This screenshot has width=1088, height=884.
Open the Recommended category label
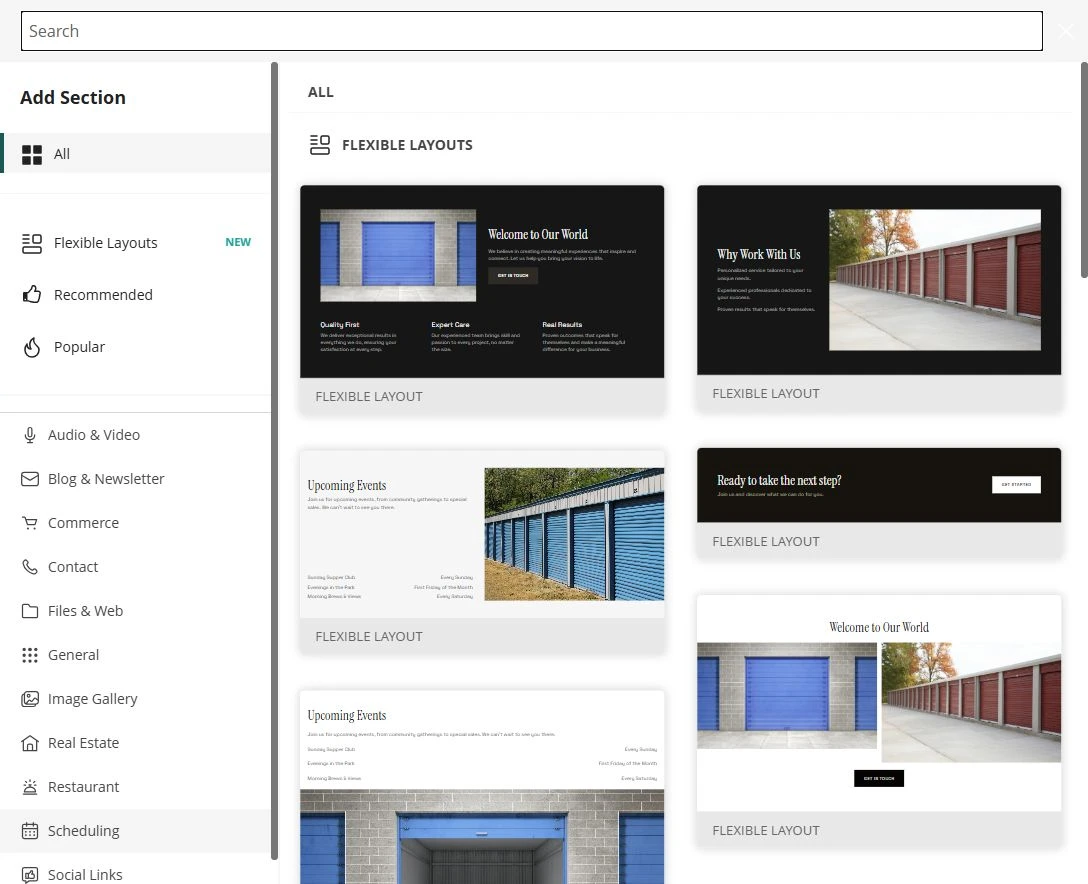103,295
